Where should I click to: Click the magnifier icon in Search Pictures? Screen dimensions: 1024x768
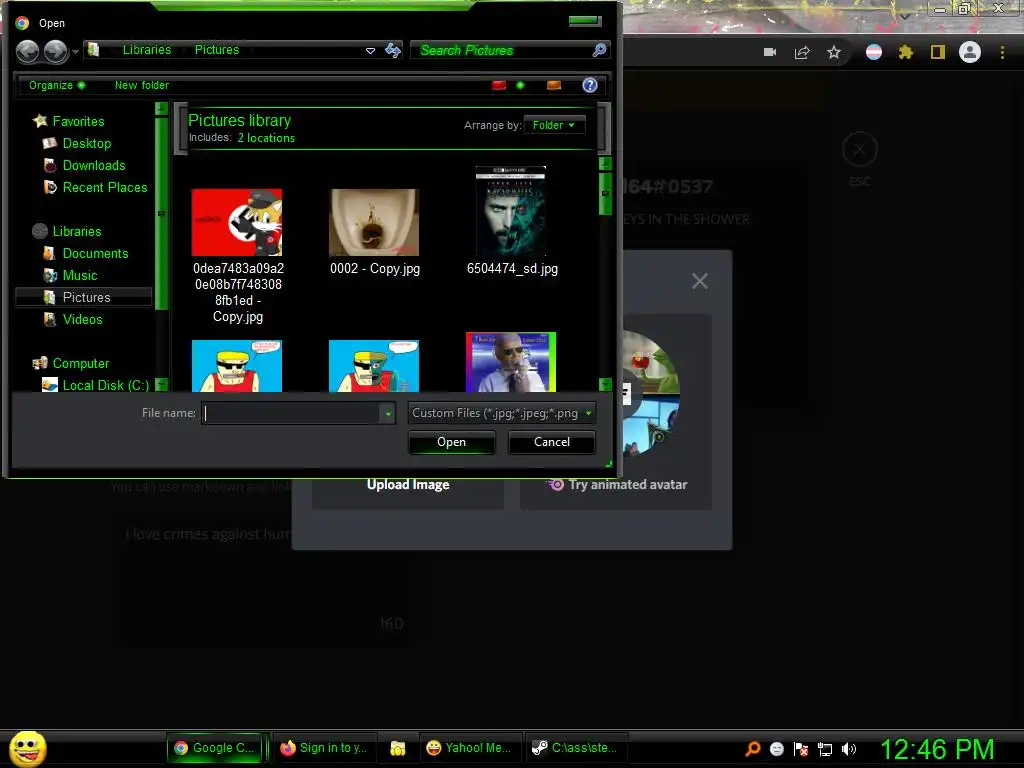599,50
